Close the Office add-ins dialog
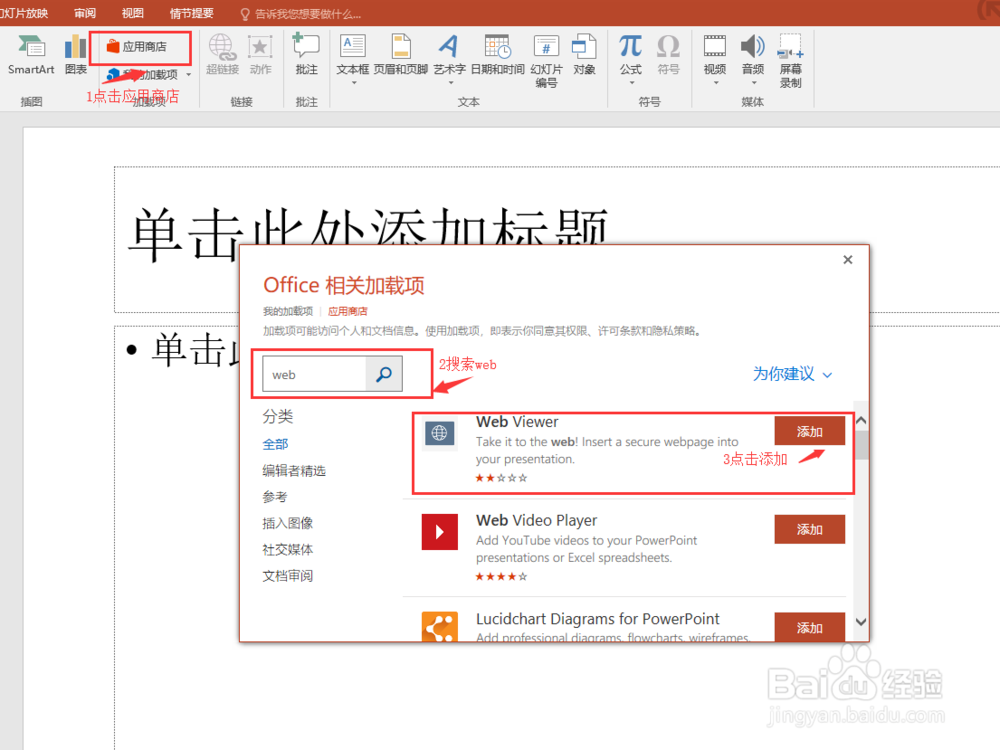The height and width of the screenshot is (750, 1000). 848,260
